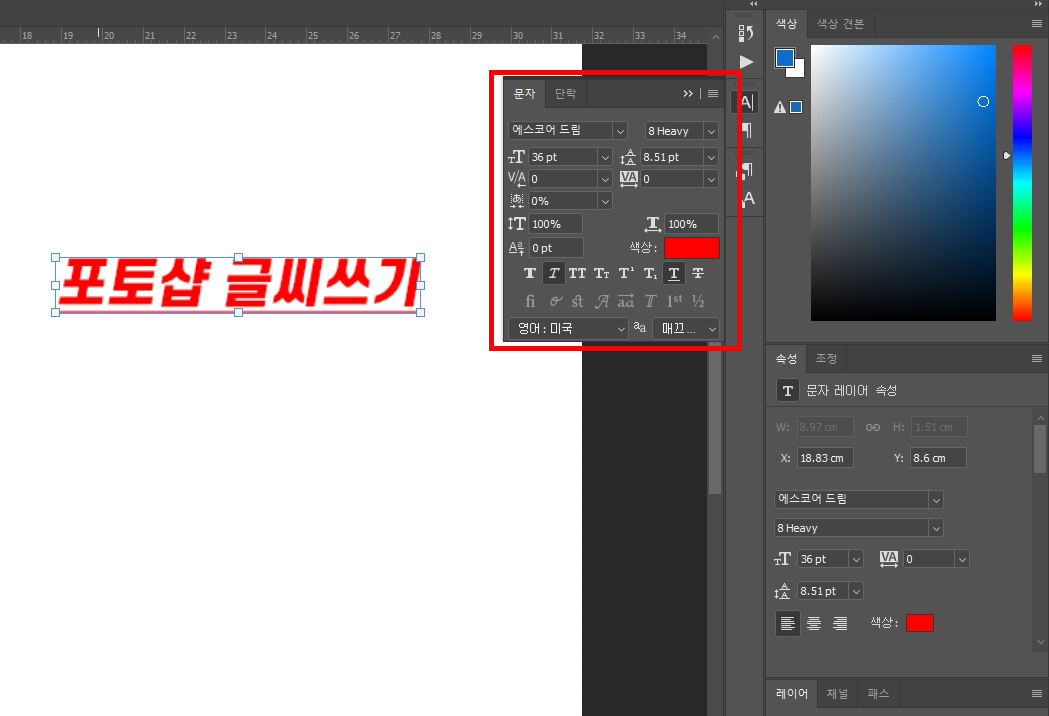The width and height of the screenshot is (1049, 716).
Task: Toggle Subscript text style
Action: click(x=650, y=273)
